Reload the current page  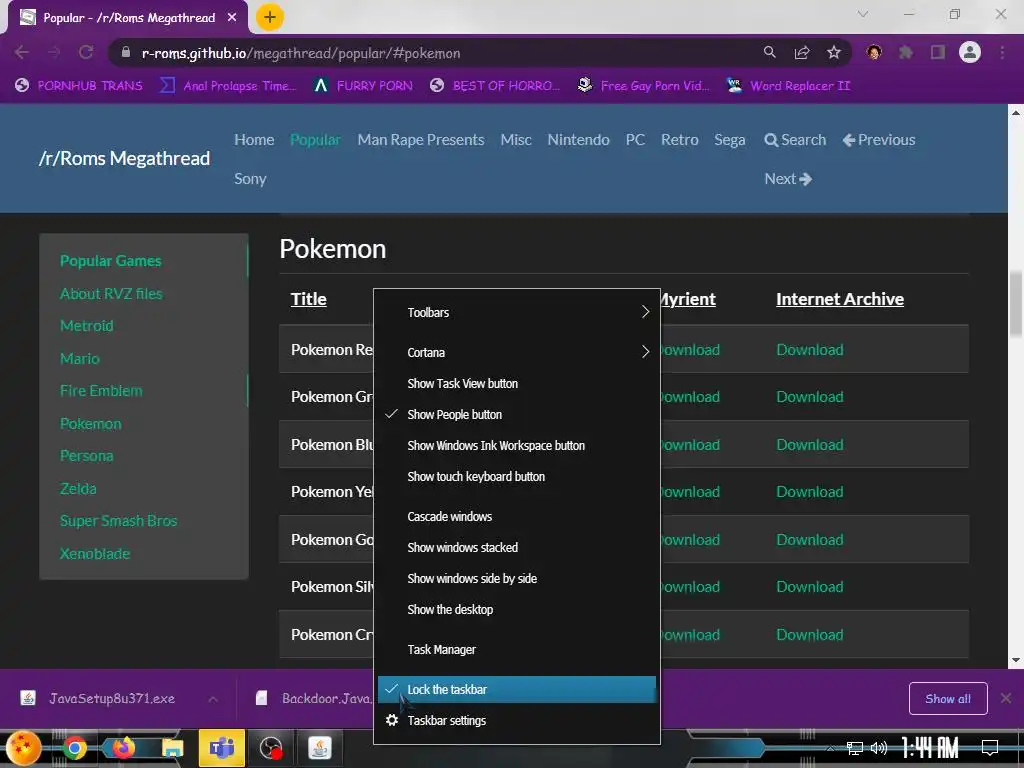[86, 52]
